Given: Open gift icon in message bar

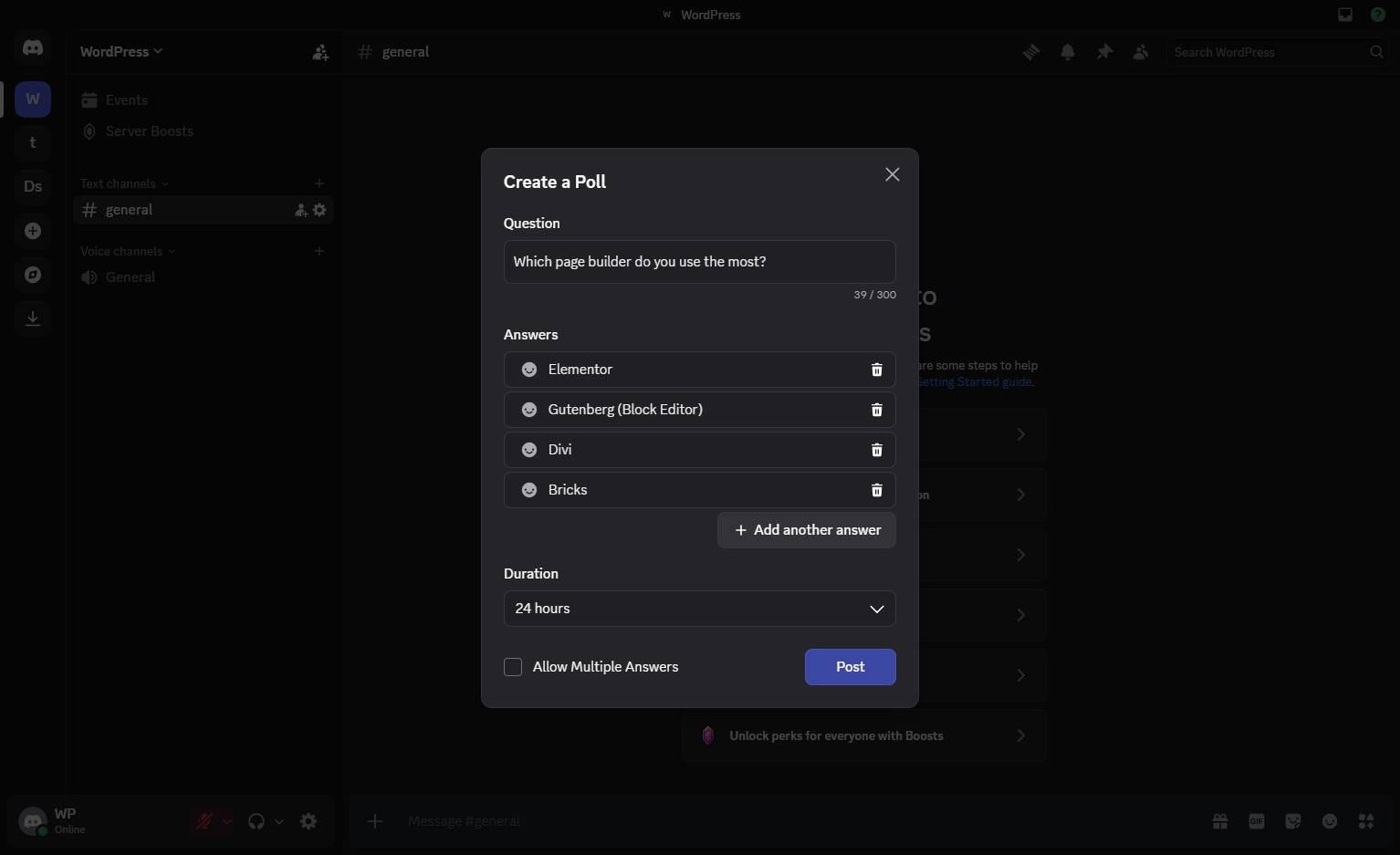Looking at the screenshot, I should (1220, 821).
